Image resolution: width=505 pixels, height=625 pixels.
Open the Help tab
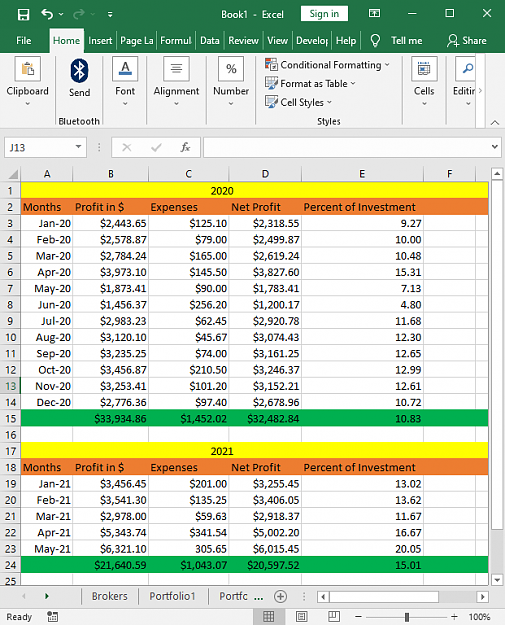click(346, 41)
